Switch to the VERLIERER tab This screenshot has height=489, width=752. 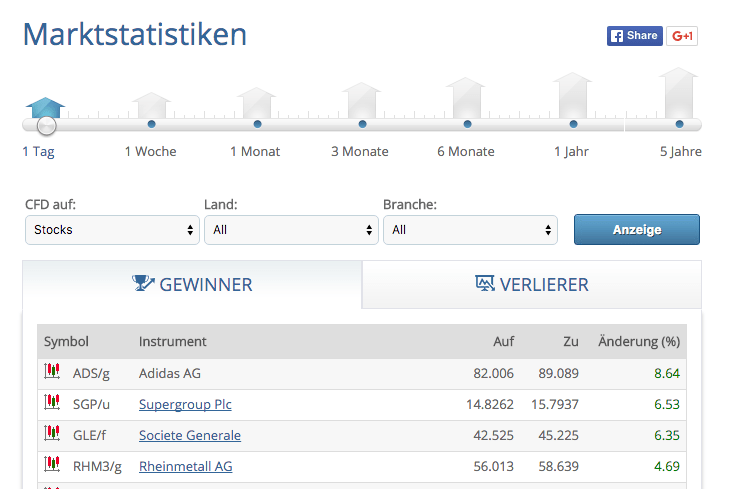coord(532,285)
